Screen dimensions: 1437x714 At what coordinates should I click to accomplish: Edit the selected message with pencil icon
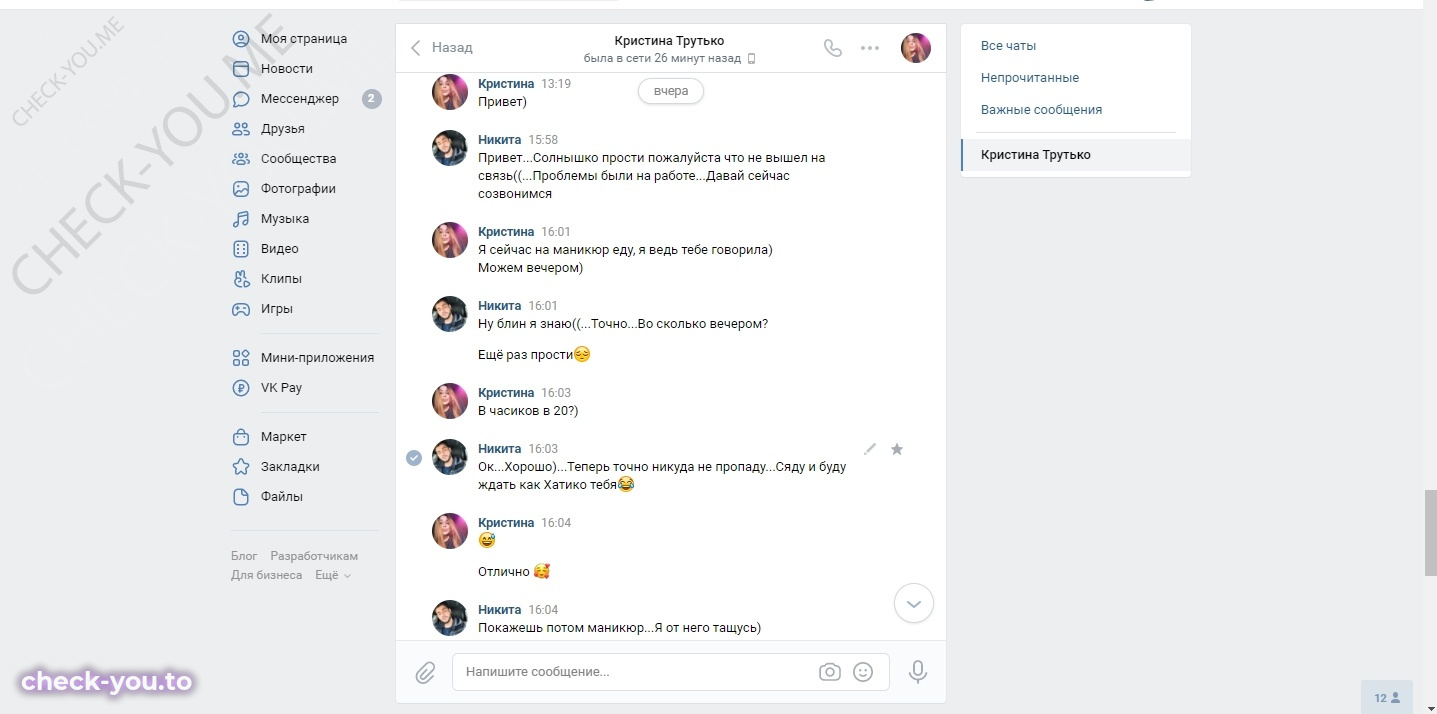click(x=870, y=449)
